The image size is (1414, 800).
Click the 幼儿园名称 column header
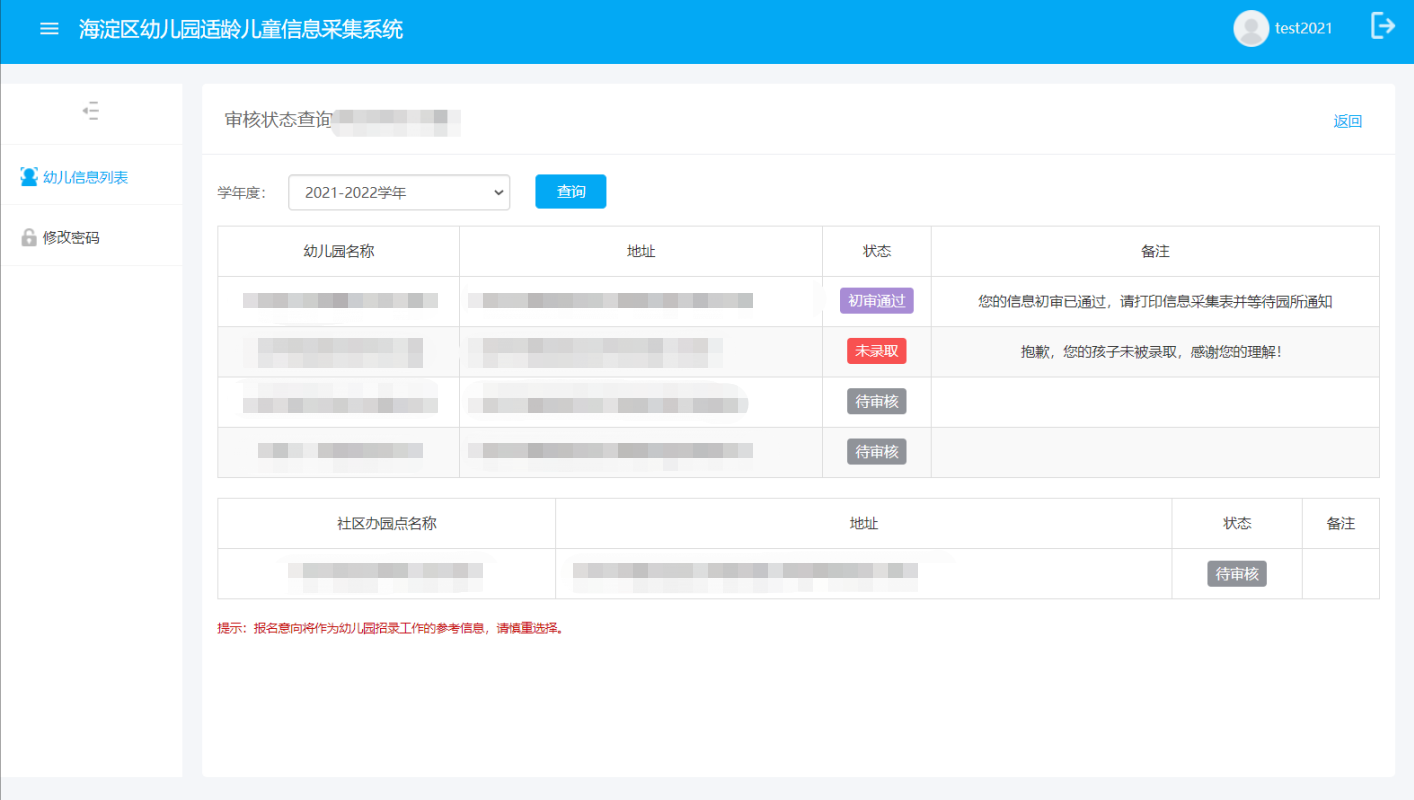[x=338, y=251]
